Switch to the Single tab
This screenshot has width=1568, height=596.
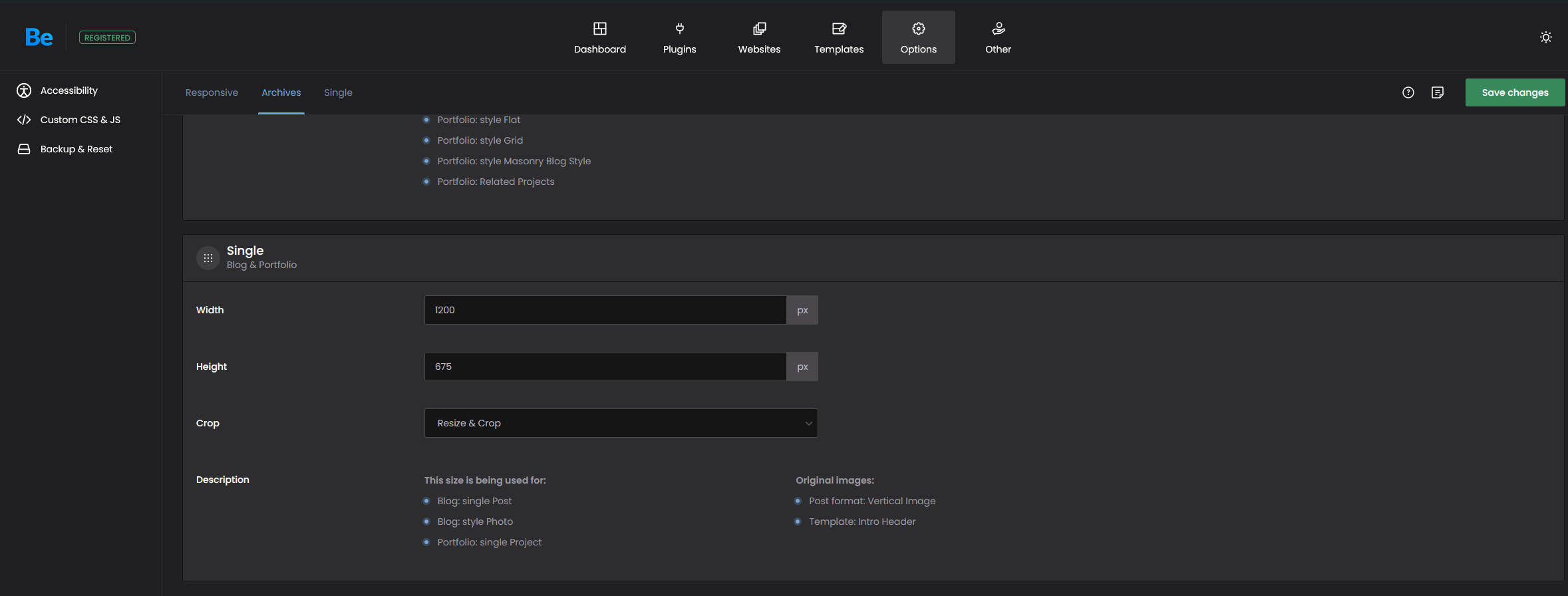(338, 92)
